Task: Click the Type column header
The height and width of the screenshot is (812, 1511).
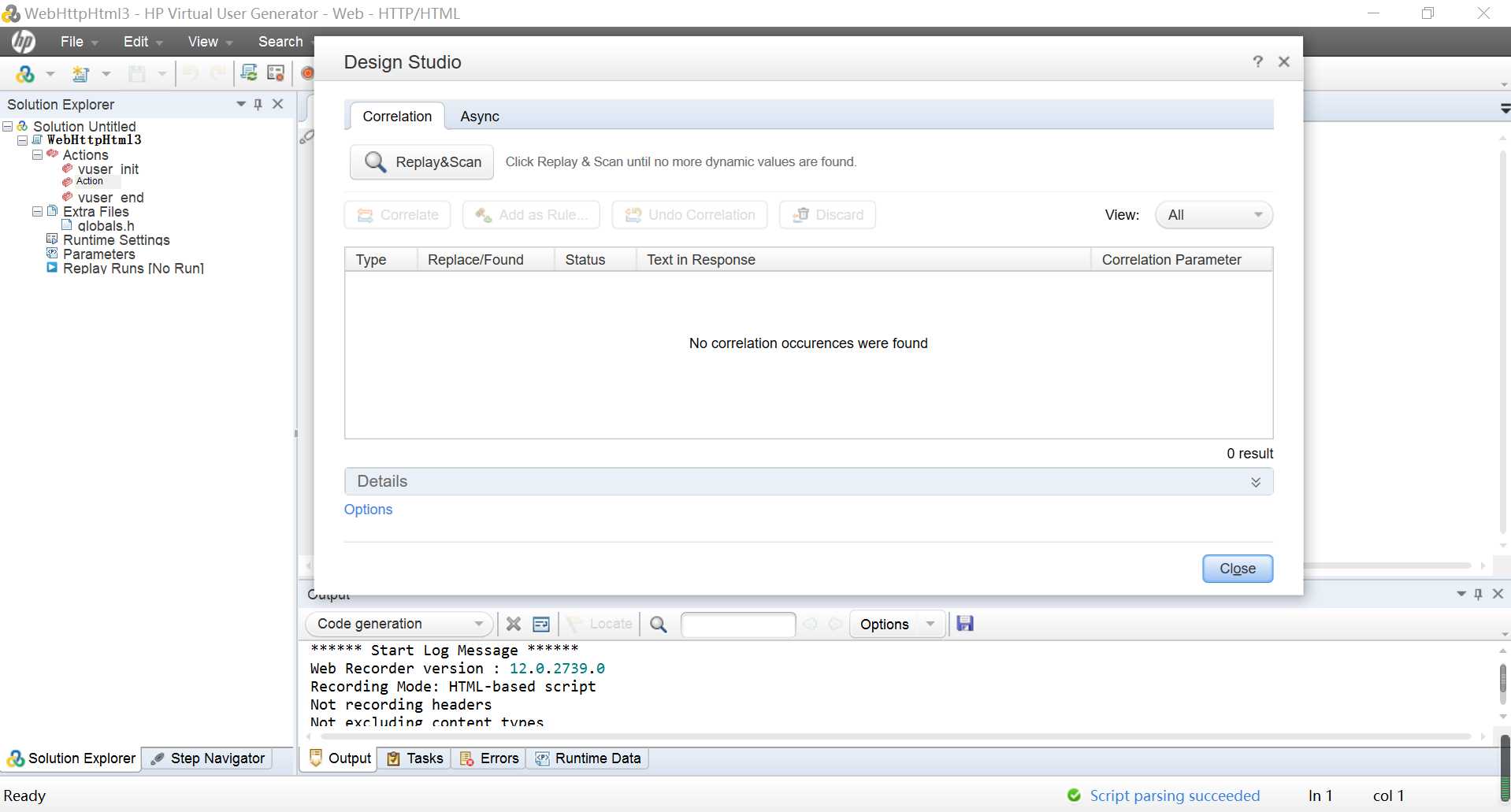Action: 381,260
